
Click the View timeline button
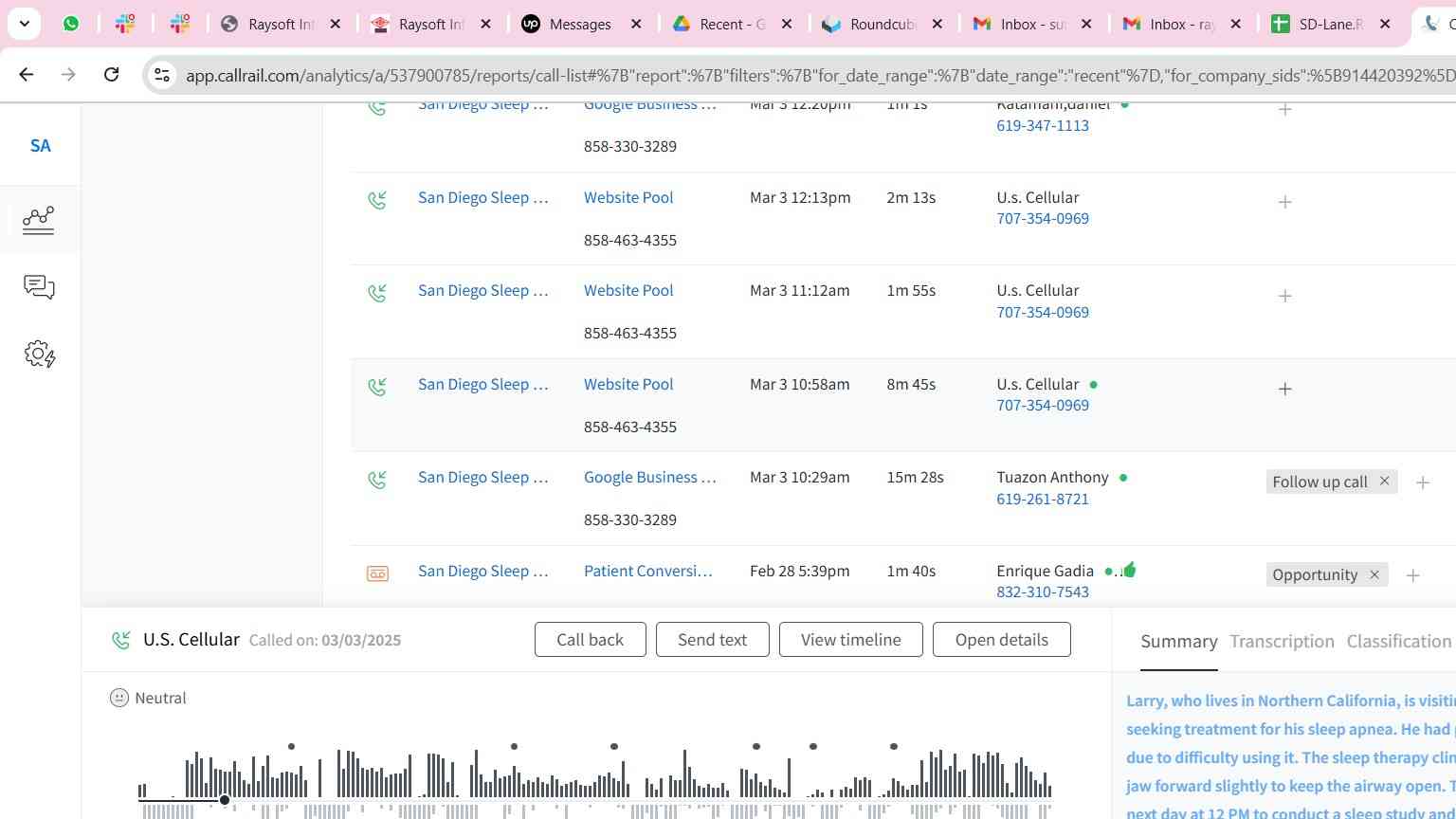tap(850, 640)
